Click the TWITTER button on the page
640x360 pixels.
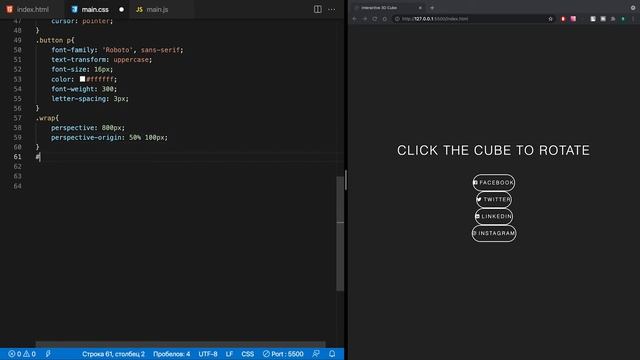pos(493,200)
